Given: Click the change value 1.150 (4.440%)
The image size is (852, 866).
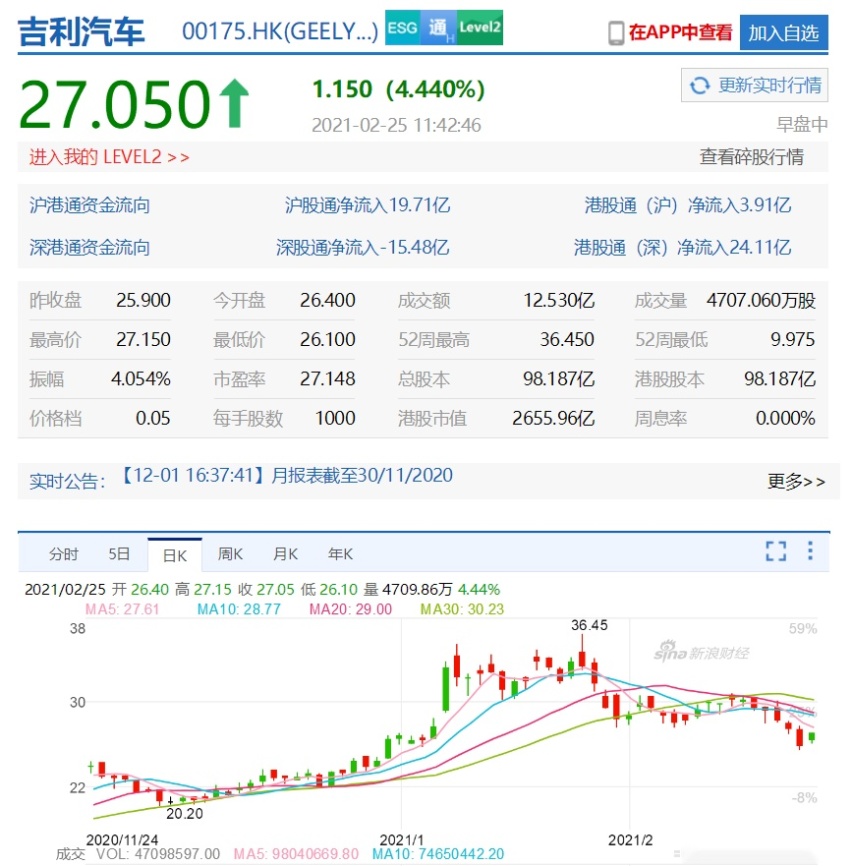Looking at the screenshot, I should click(x=398, y=89).
